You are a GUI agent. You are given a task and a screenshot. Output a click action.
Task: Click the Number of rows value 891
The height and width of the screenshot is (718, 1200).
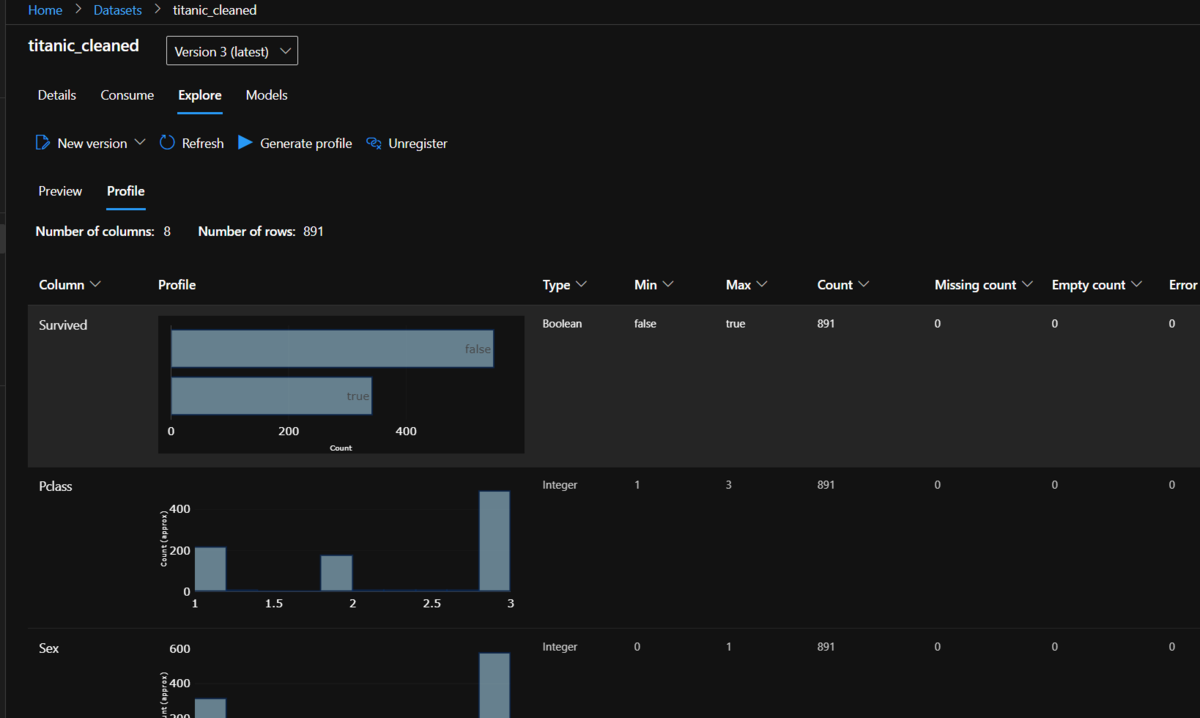(x=313, y=231)
